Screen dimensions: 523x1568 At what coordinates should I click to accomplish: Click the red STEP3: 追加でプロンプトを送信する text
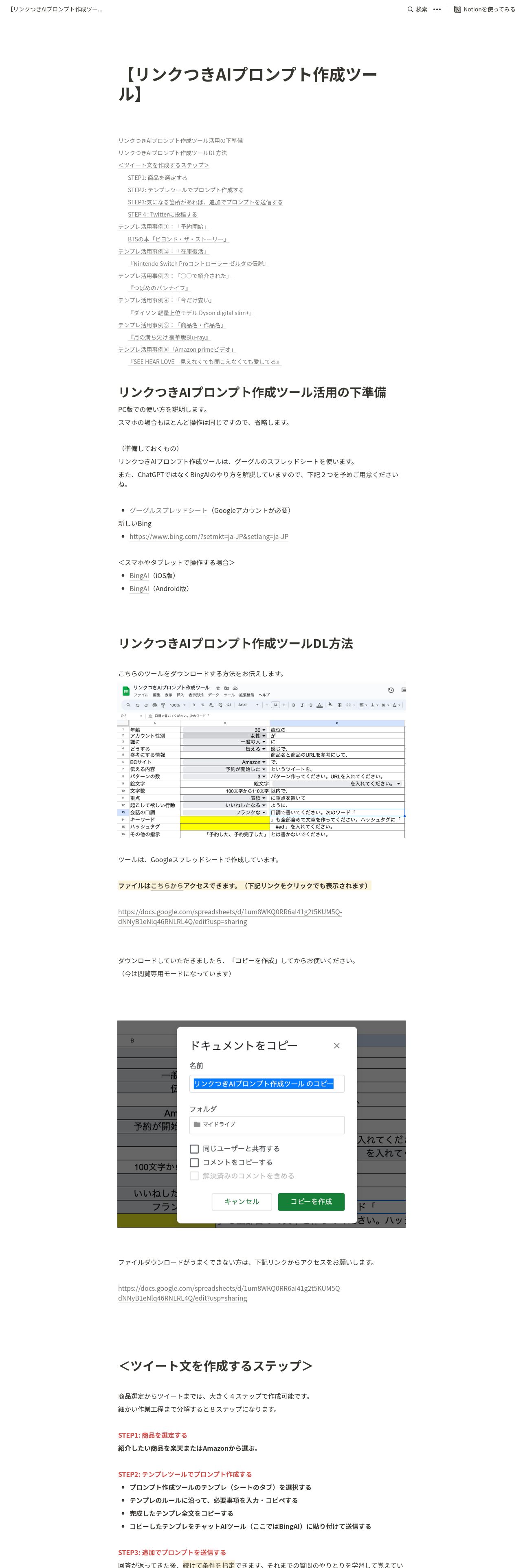tap(172, 1552)
